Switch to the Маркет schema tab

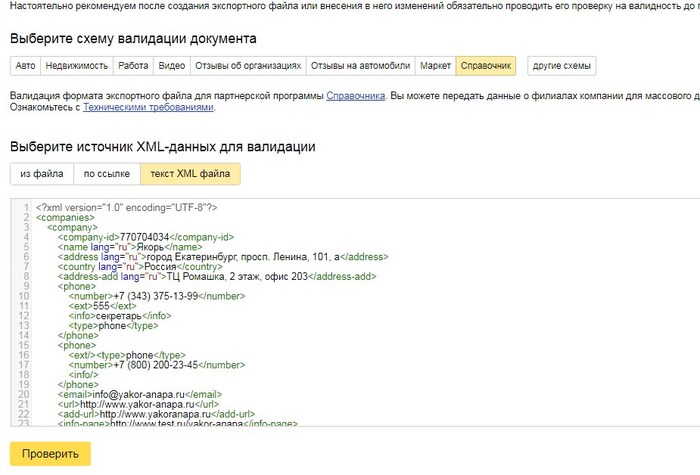[436, 66]
